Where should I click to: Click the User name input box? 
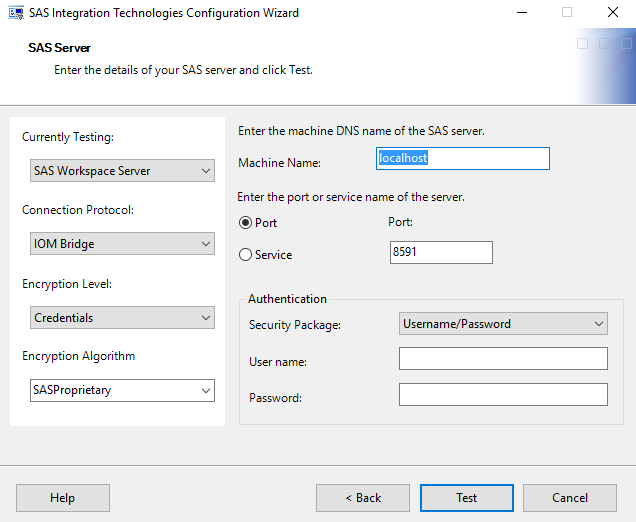point(503,359)
